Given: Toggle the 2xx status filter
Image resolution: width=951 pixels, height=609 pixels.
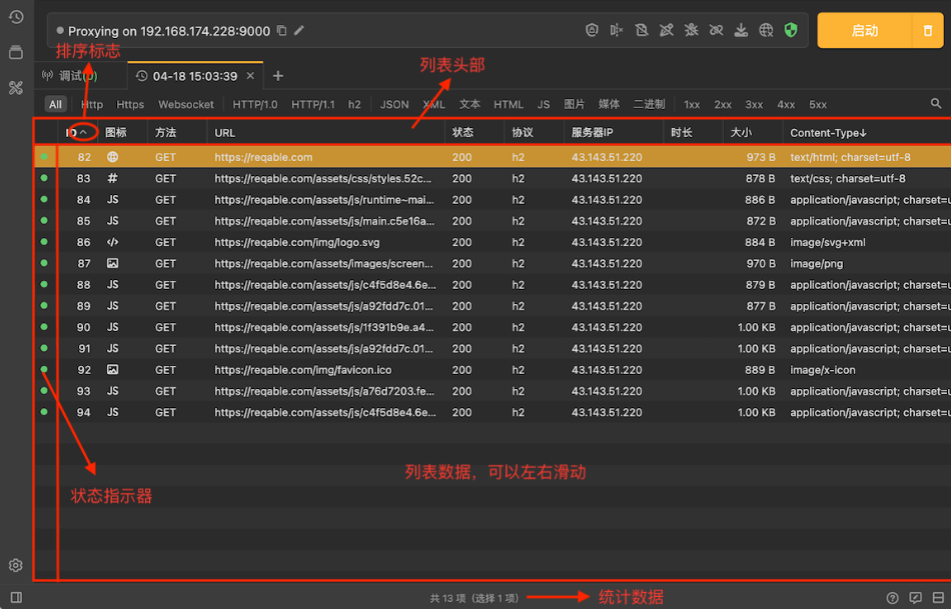Looking at the screenshot, I should [x=722, y=104].
